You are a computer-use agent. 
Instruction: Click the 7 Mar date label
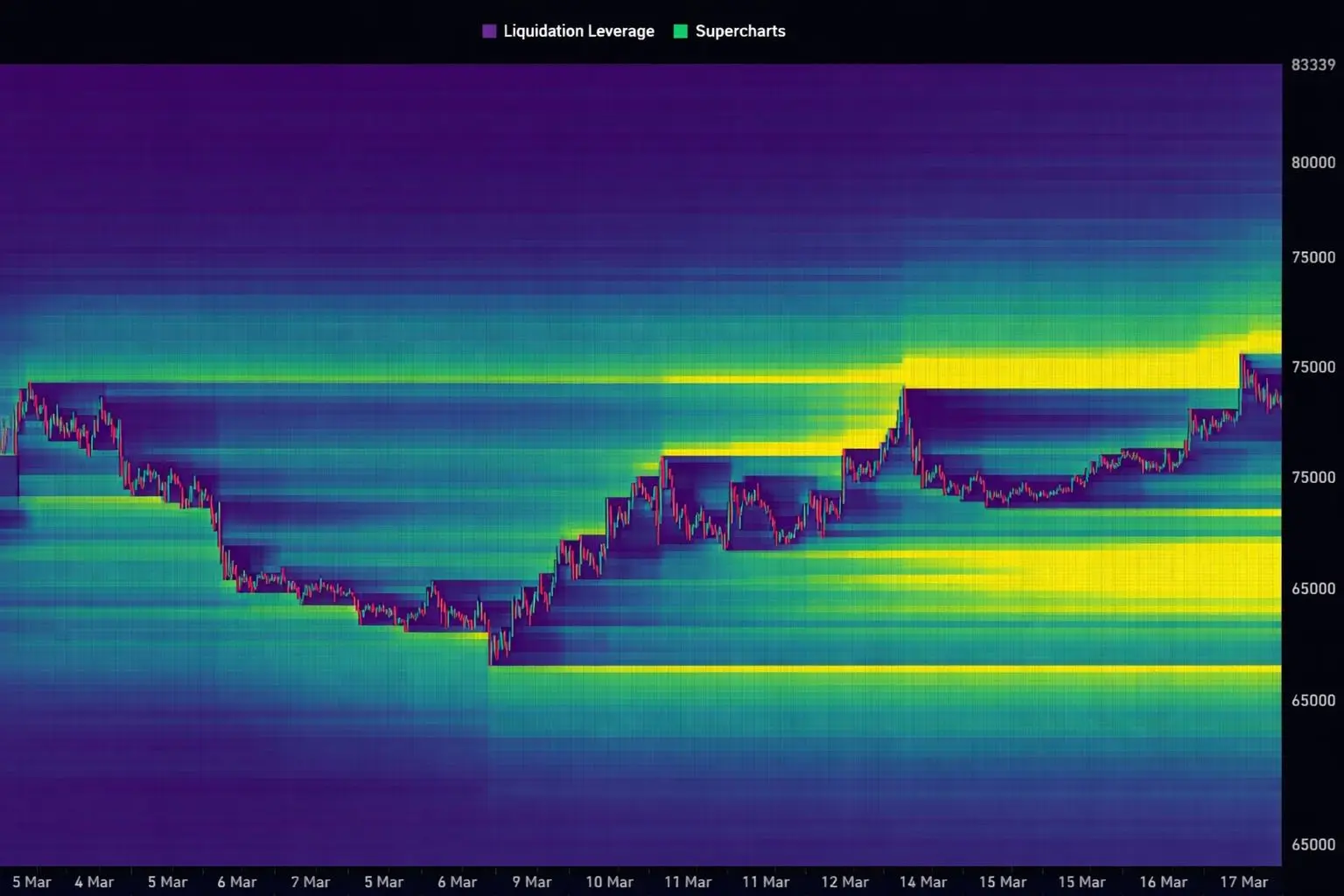point(311,882)
